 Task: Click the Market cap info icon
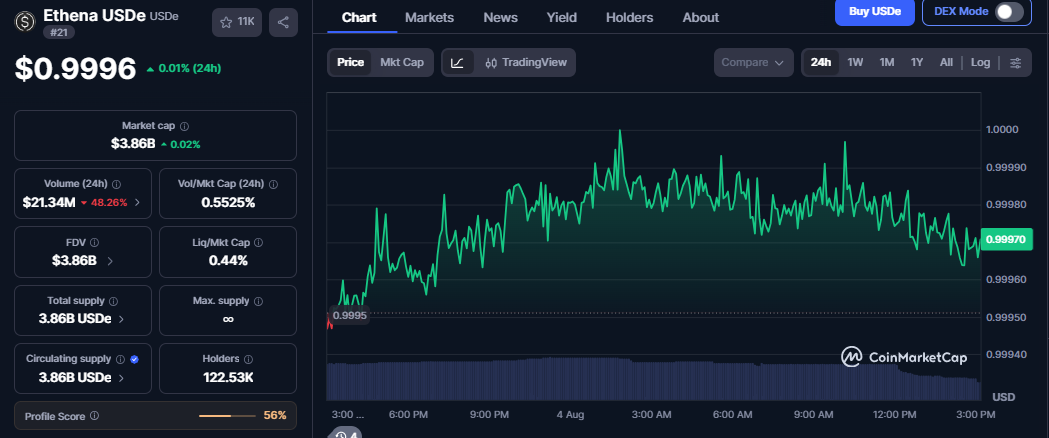(185, 126)
